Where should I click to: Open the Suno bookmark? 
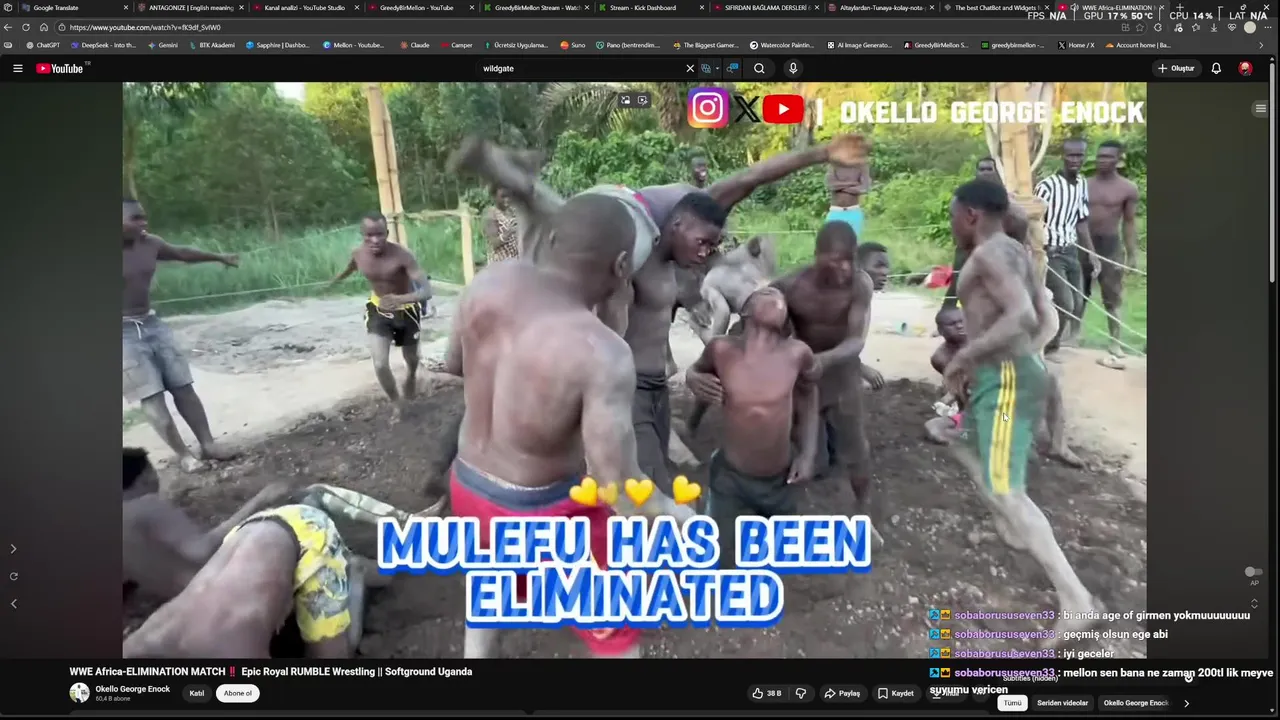[x=572, y=45]
